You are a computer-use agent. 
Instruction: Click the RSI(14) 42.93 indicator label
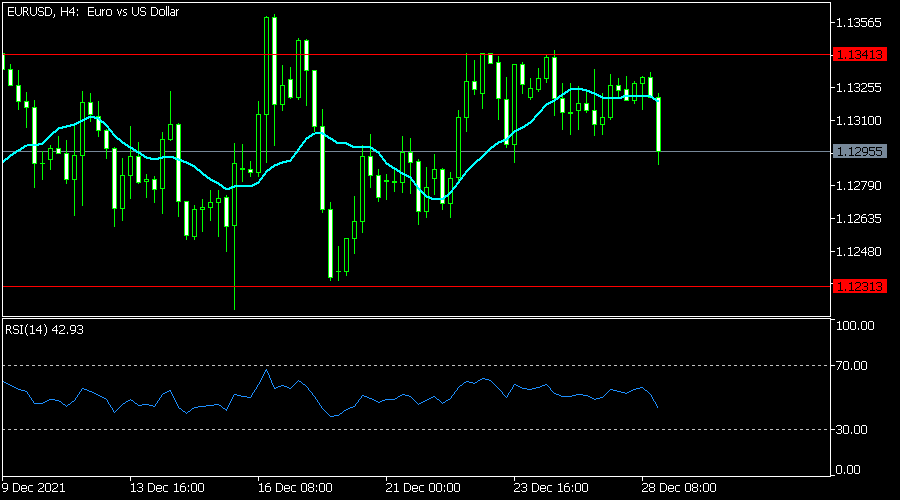pyautogui.click(x=44, y=330)
